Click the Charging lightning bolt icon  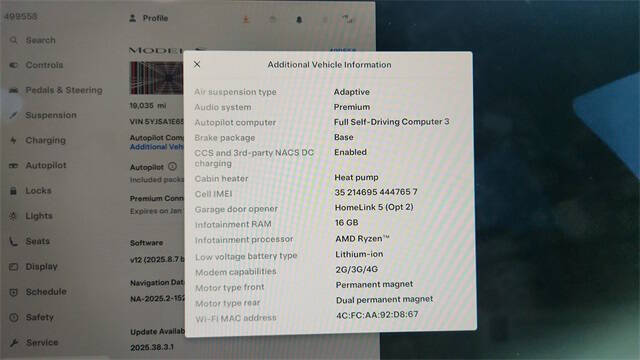coord(13,140)
